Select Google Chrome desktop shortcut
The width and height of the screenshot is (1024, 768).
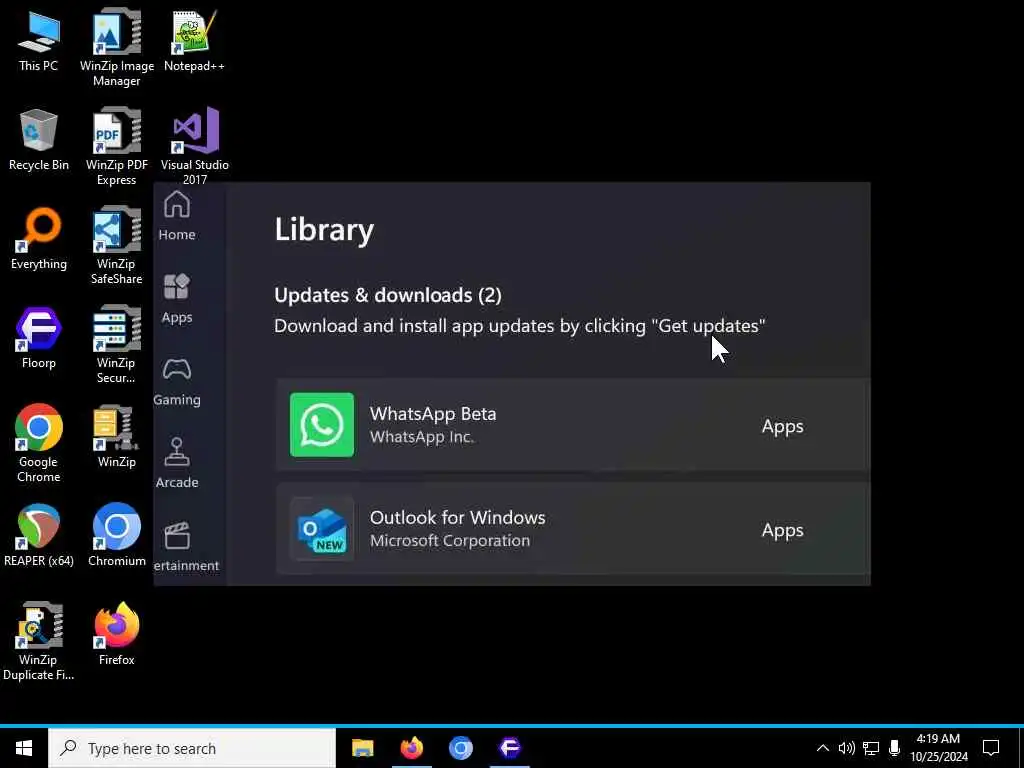pos(39,444)
